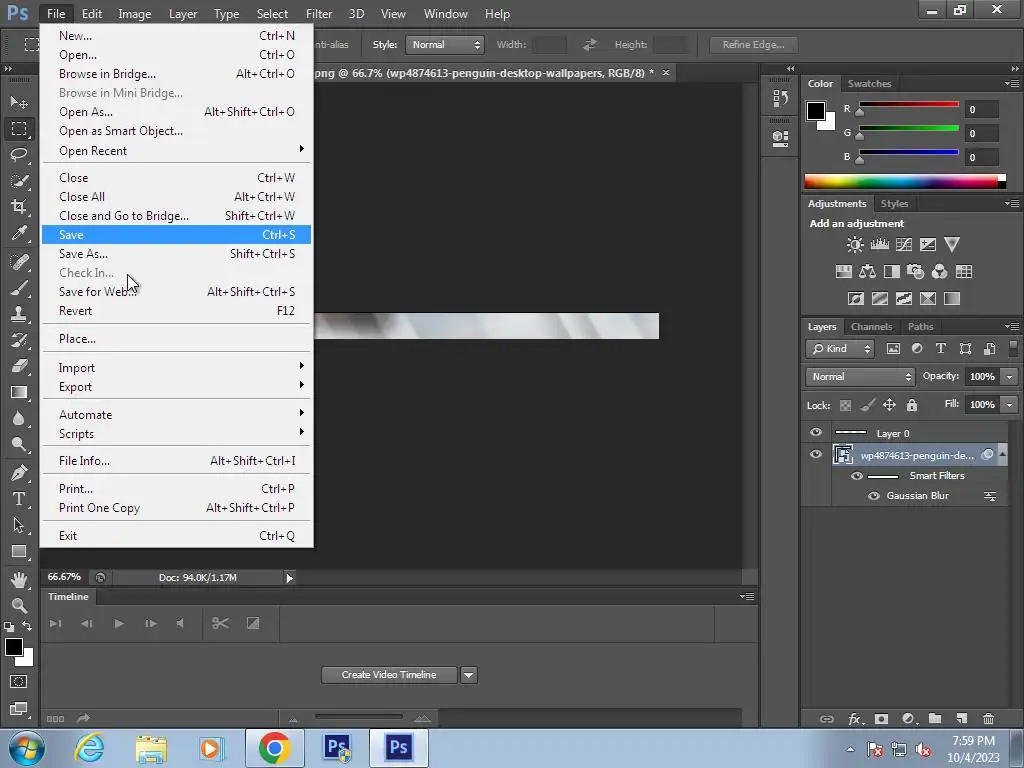Screen dimensions: 1024x768
Task: Select the Eyedropper tool
Action: (19, 233)
